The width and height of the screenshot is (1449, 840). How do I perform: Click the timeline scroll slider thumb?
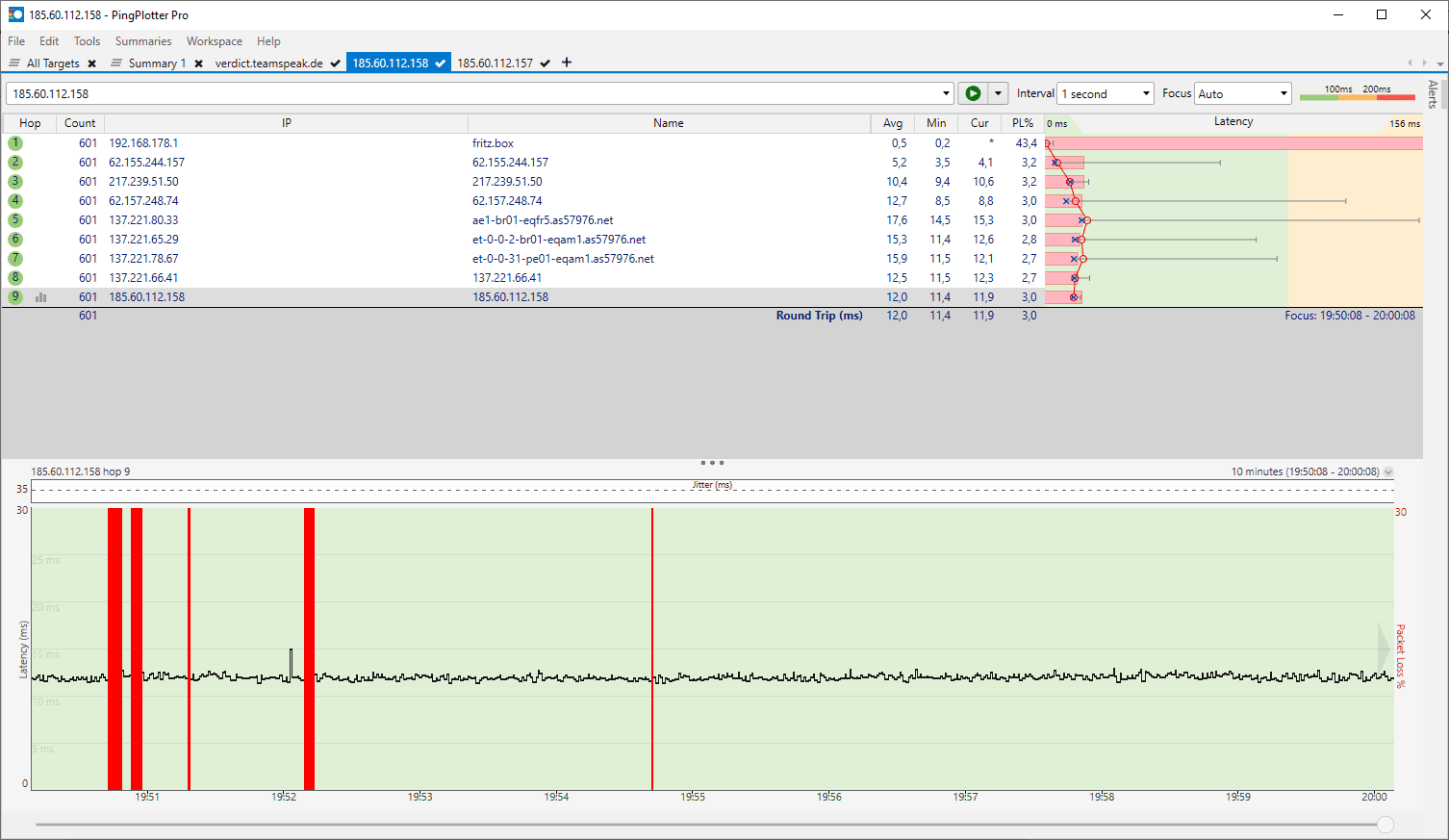pos(1385,825)
